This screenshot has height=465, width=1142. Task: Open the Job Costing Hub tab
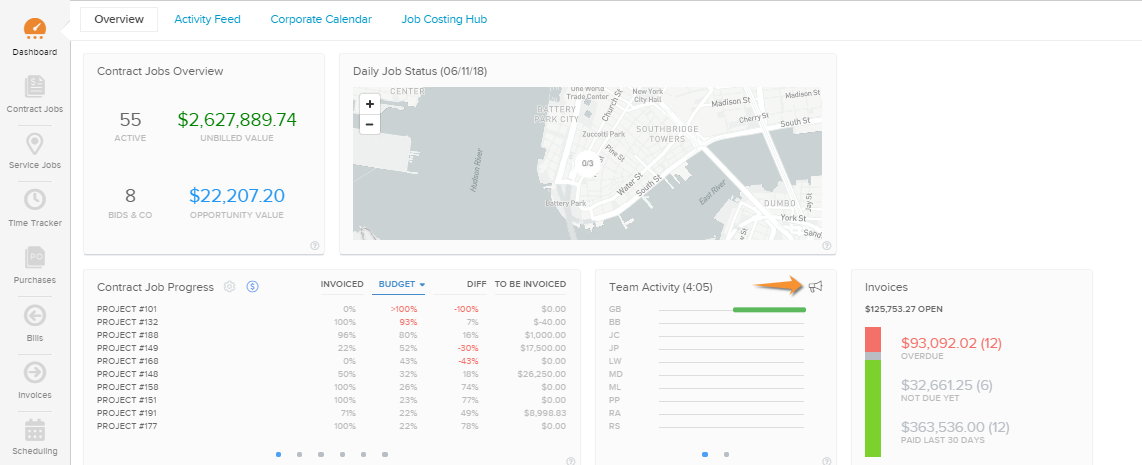[444, 19]
